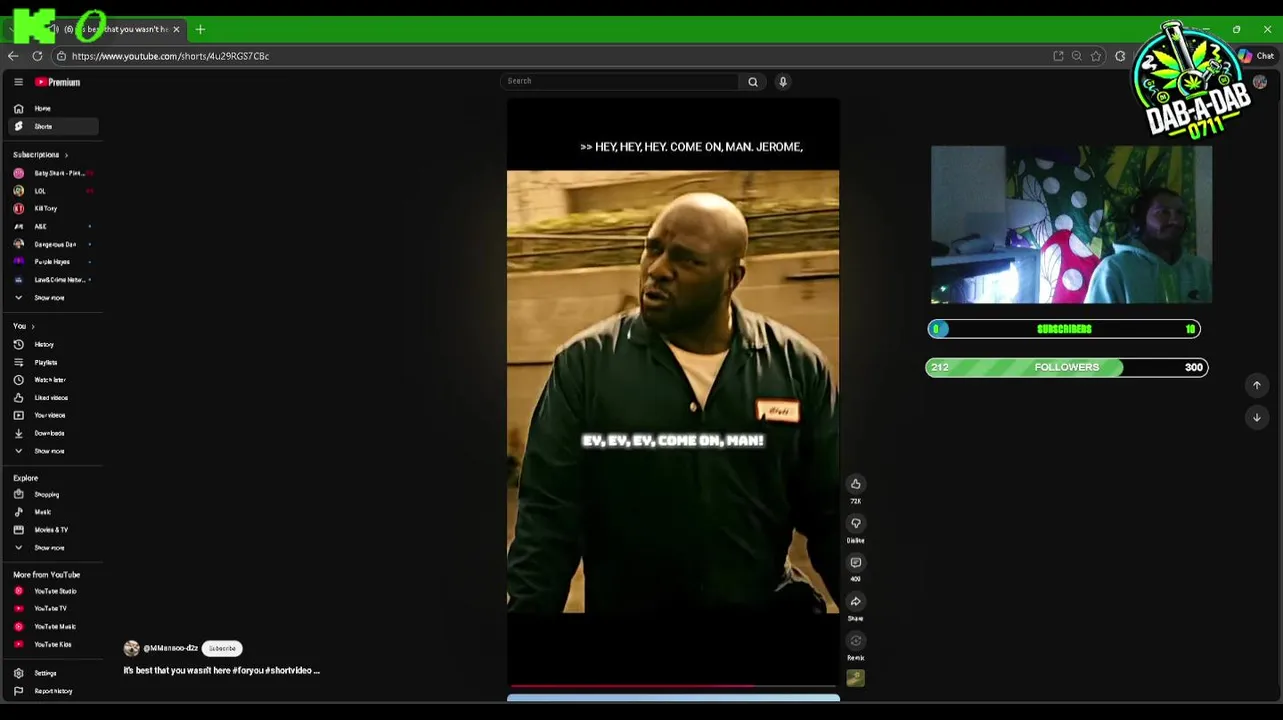Open Dangerous Dan subscription channel
1283x720 pixels.
coord(53,244)
